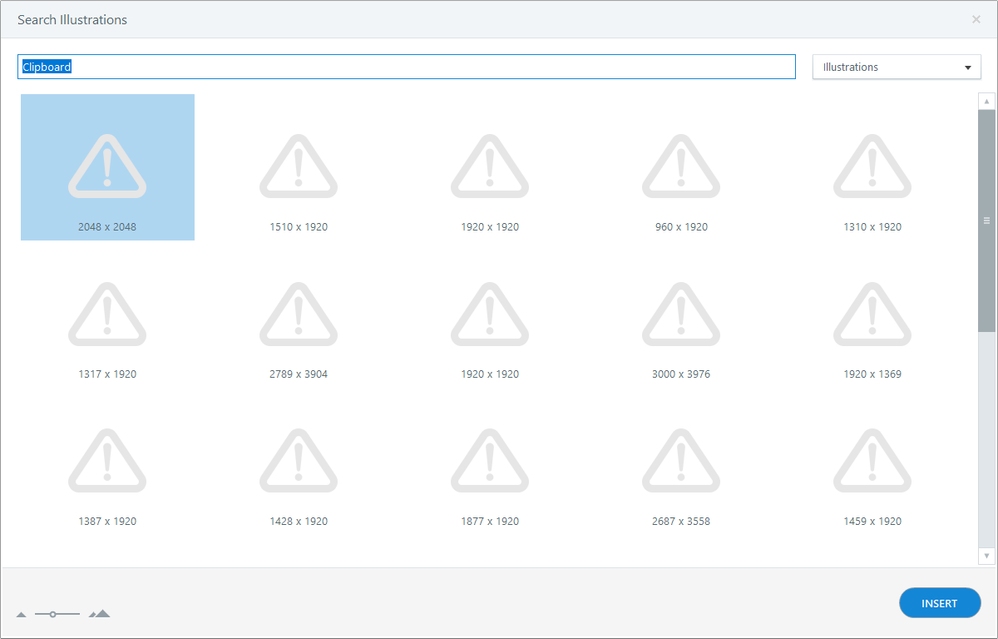Select the 960 x 1920 illustration thumbnail
Screen dimensions: 998x639
681,167
